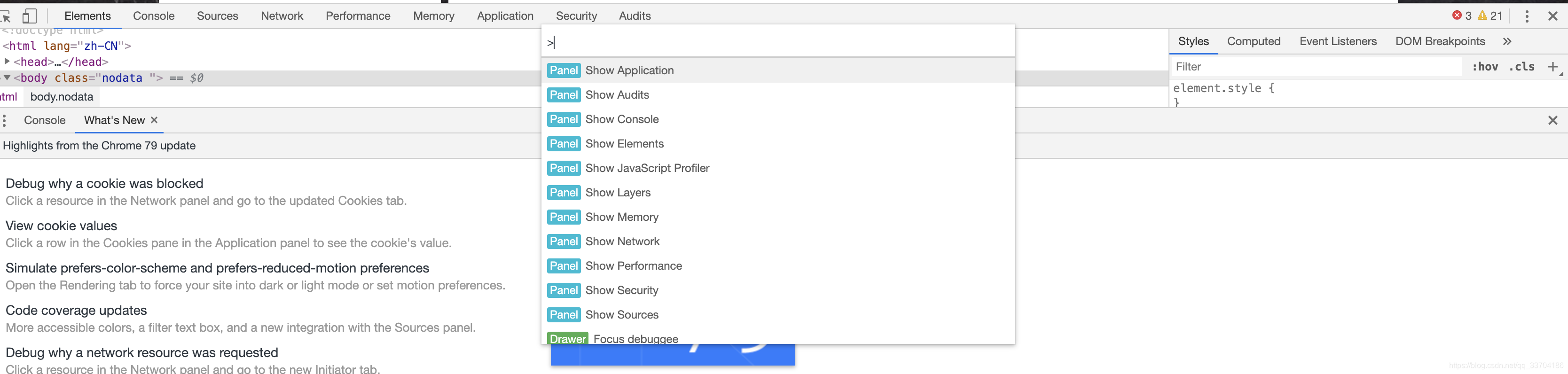Screen dimensions: 1568x374
Task: Close the What's New drawer tab
Action: (154, 120)
